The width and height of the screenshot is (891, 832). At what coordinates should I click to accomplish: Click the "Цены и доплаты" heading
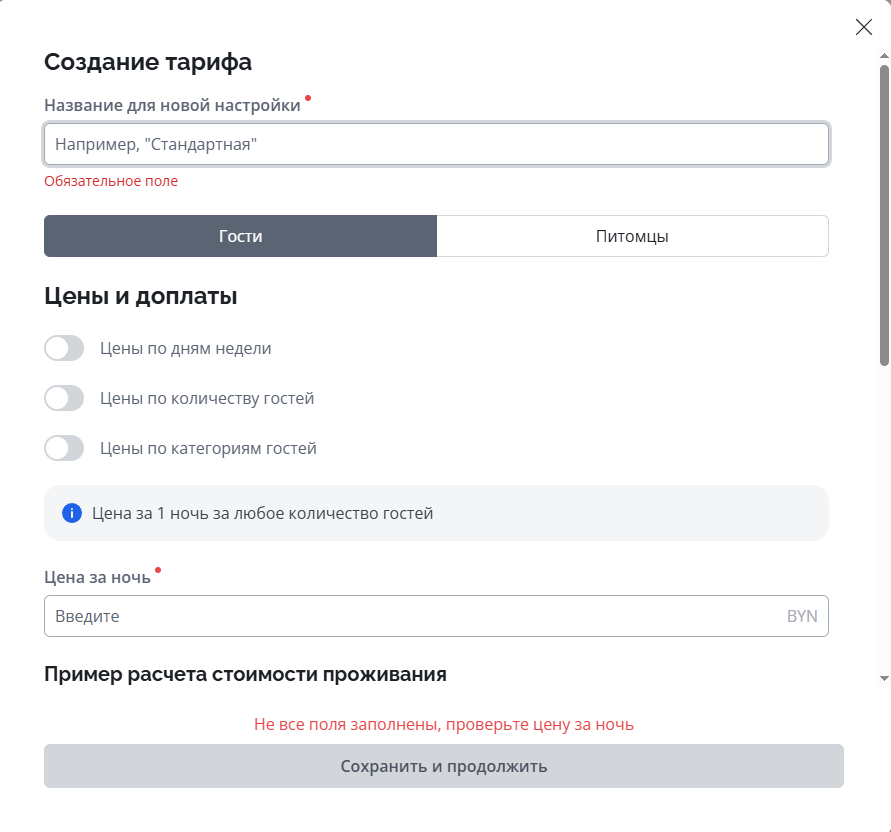coord(141,296)
